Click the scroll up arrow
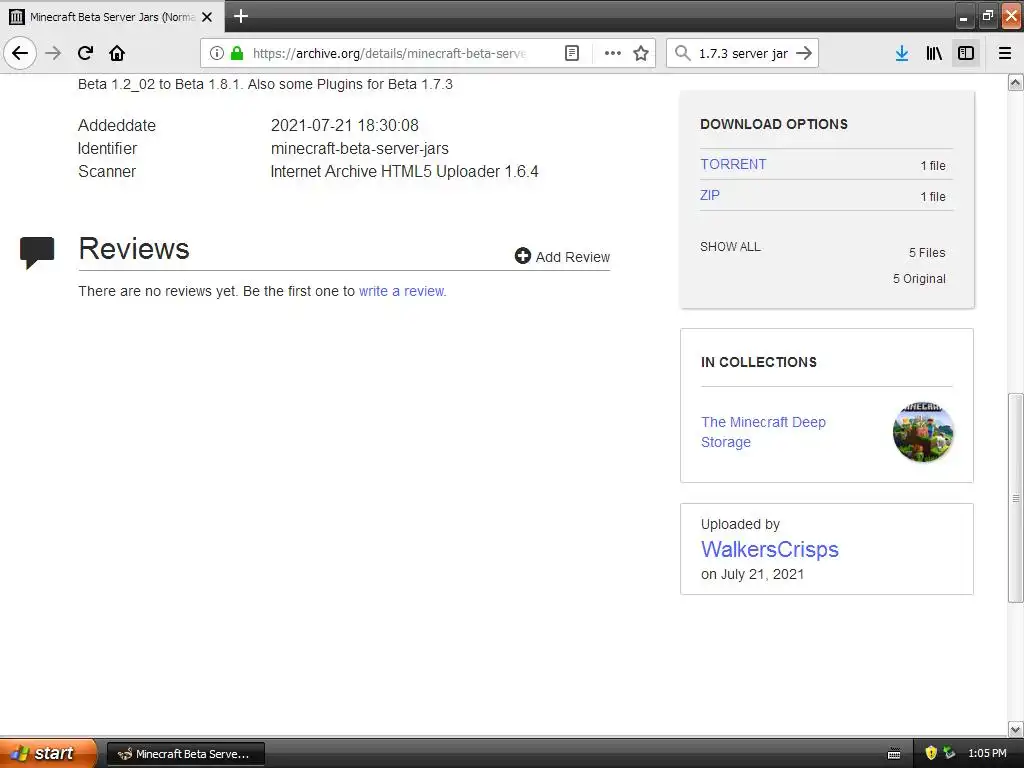This screenshot has height=768, width=1024. (1016, 82)
